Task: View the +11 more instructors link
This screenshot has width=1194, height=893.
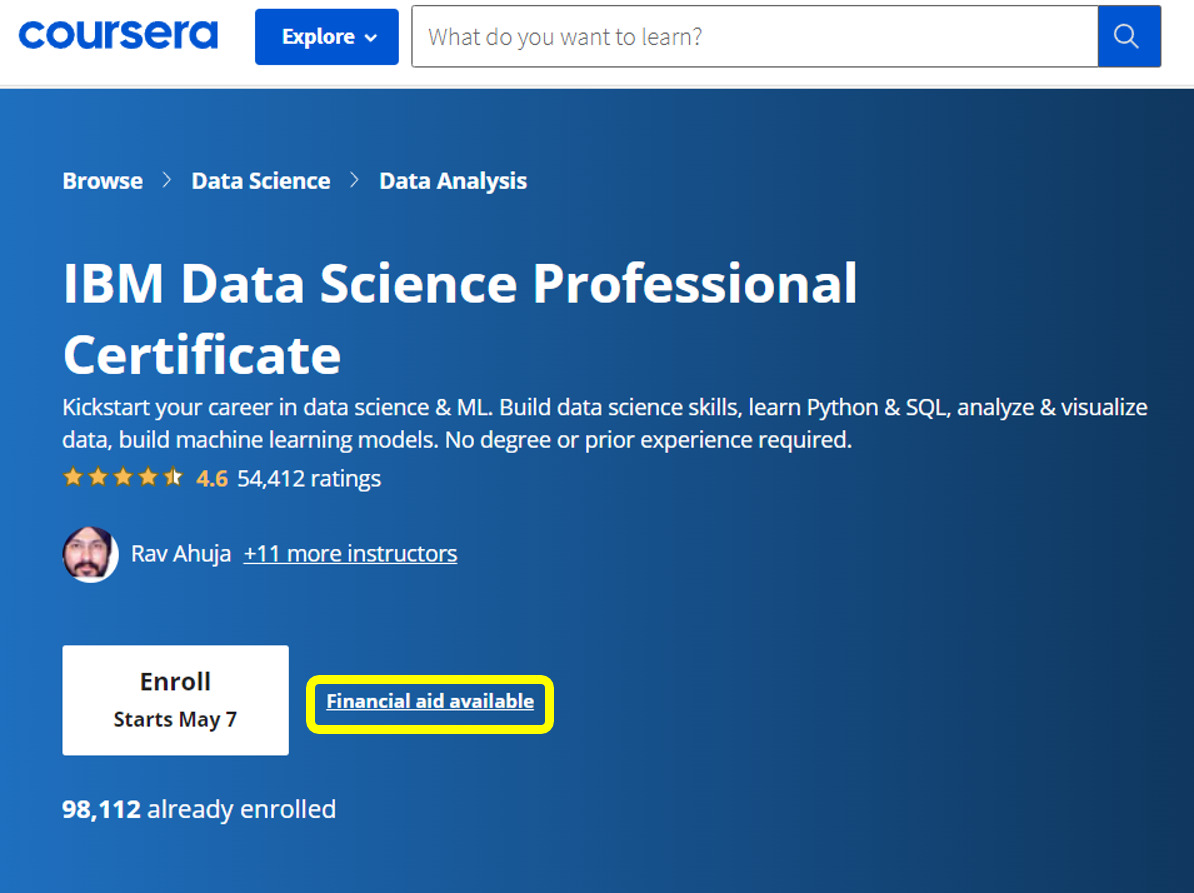Action: [350, 554]
